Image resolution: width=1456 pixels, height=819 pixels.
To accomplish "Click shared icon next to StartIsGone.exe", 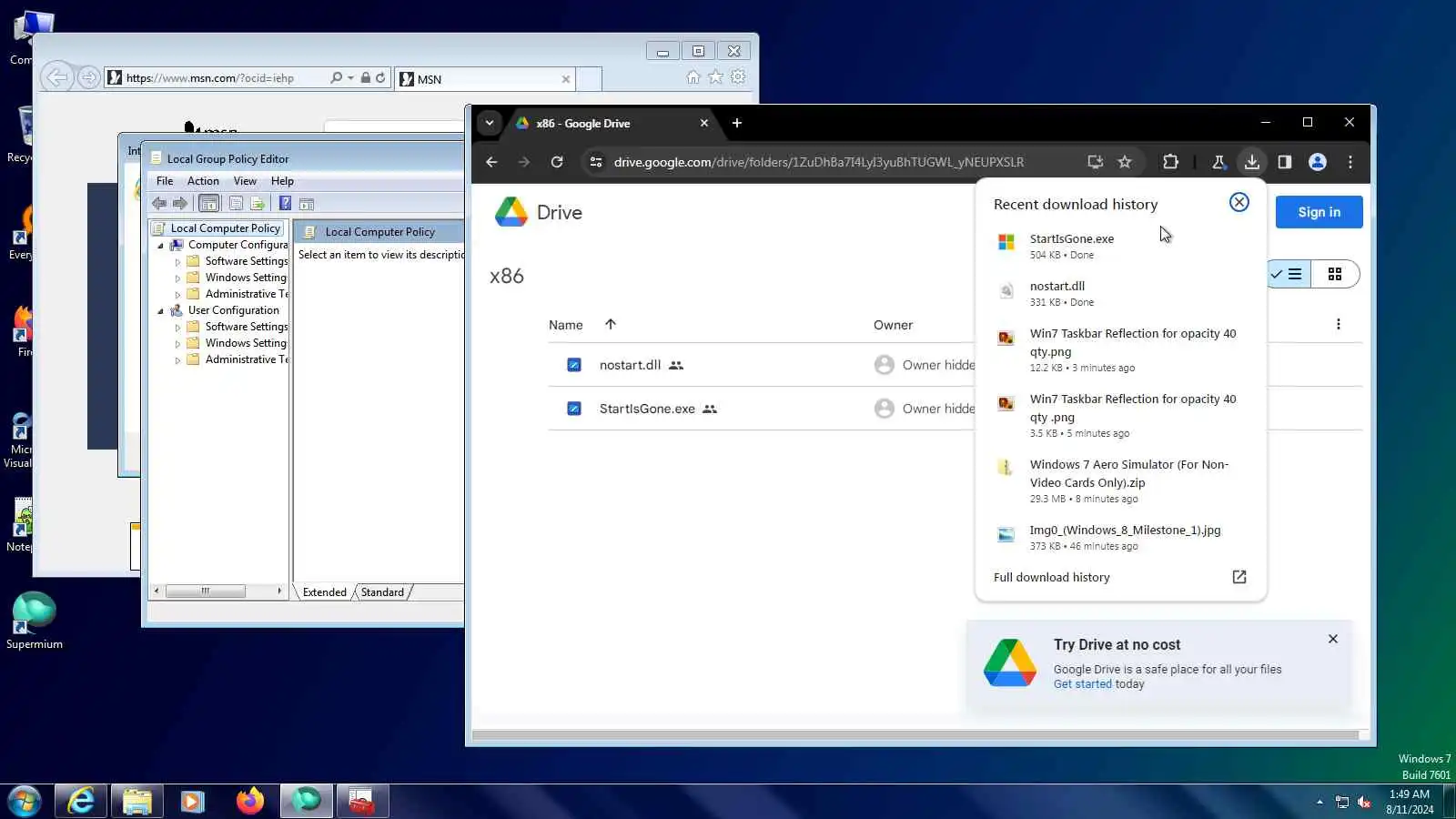I will pyautogui.click(x=710, y=409).
